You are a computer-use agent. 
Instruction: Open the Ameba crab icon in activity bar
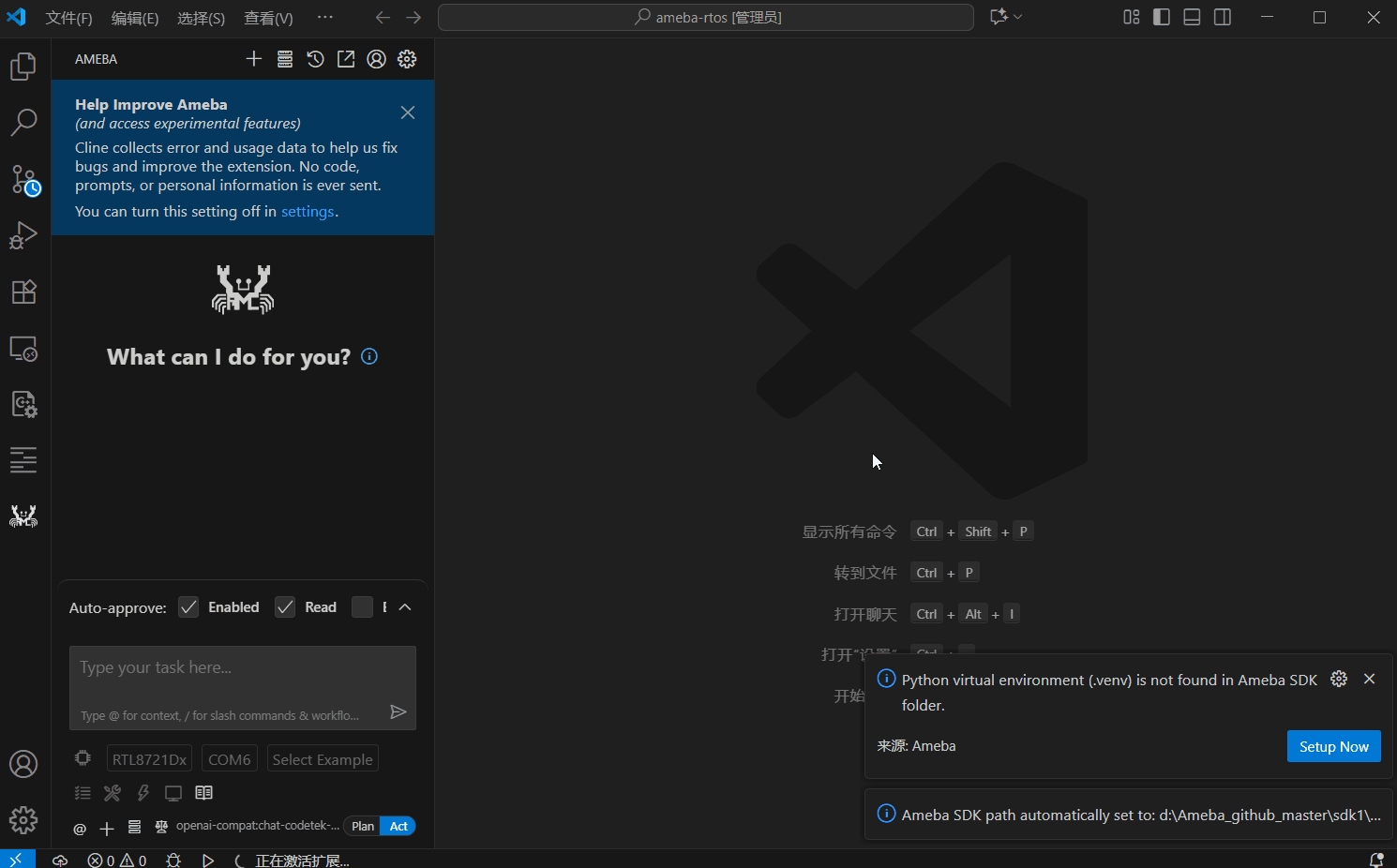23,516
